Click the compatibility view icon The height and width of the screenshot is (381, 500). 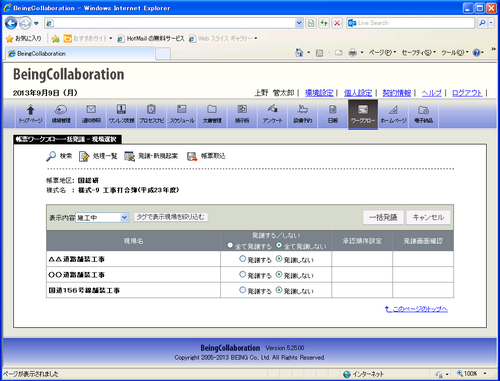(311, 23)
